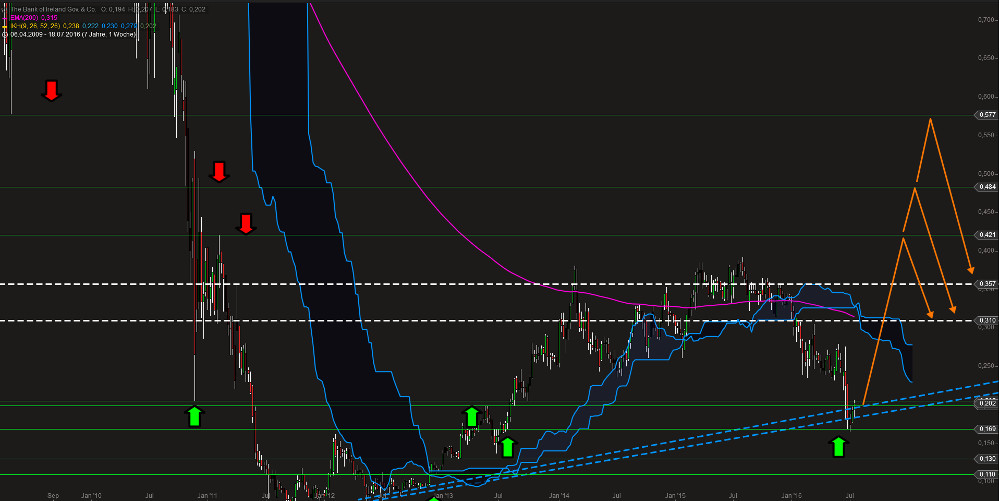Click the Jan'16 time axis label
The width and height of the screenshot is (1000, 501).
click(x=791, y=495)
